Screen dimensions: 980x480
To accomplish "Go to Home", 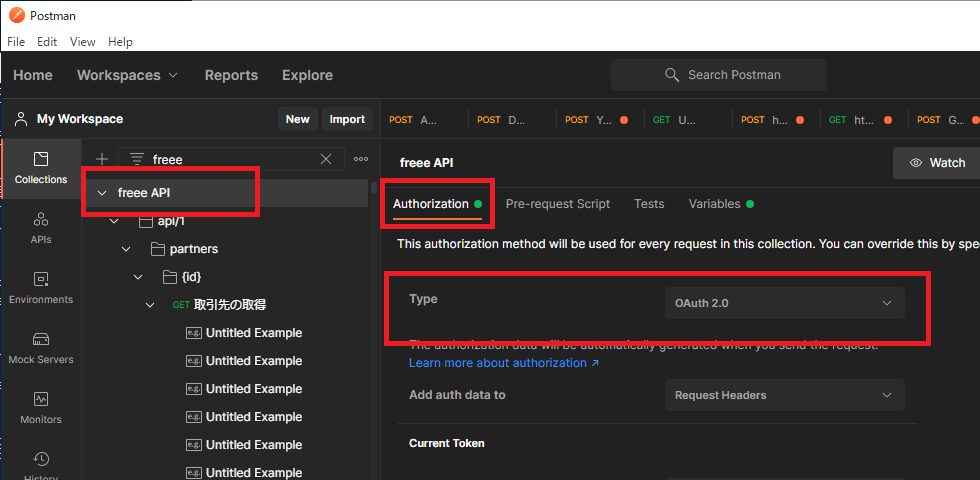I will click(32, 75).
